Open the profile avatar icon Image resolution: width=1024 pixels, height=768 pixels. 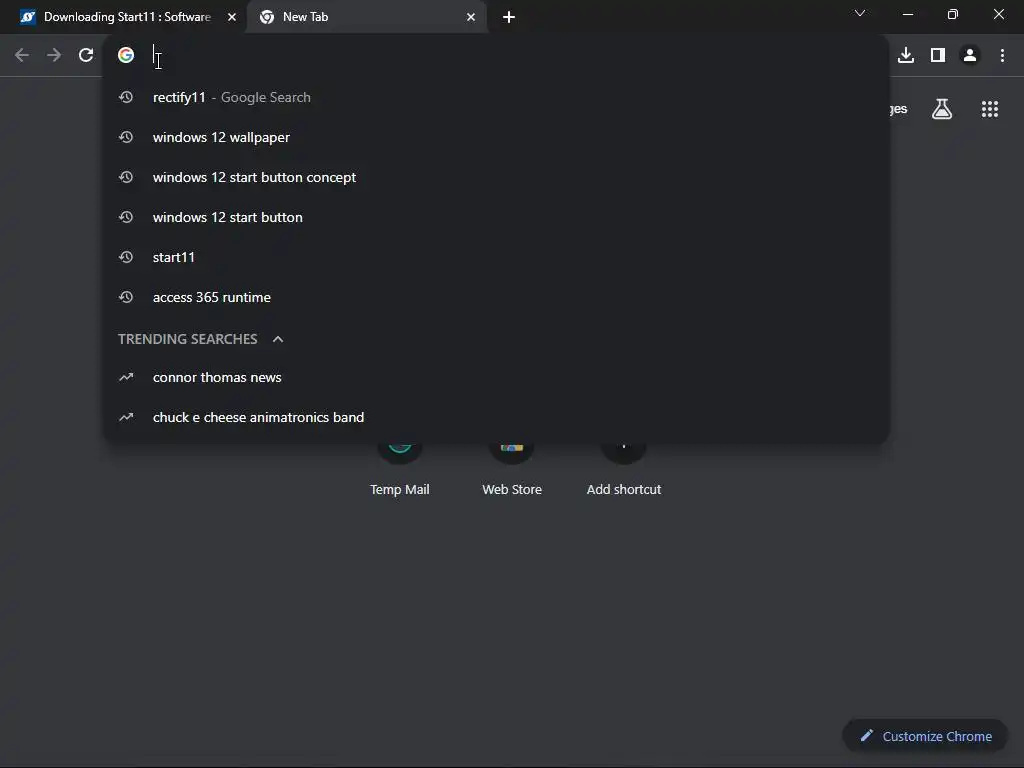[x=970, y=55]
